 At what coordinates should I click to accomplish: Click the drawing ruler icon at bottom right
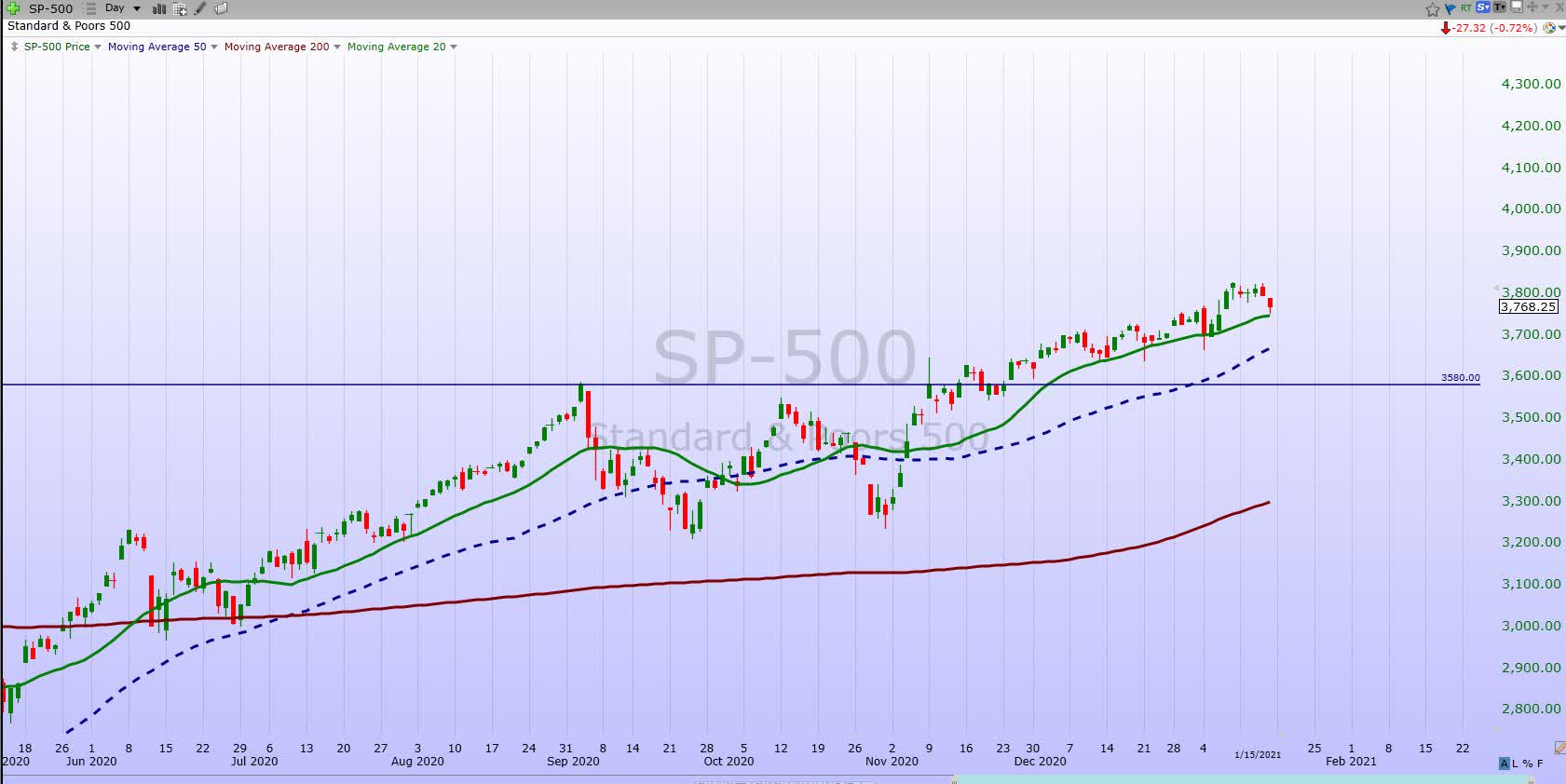[x=1559, y=748]
